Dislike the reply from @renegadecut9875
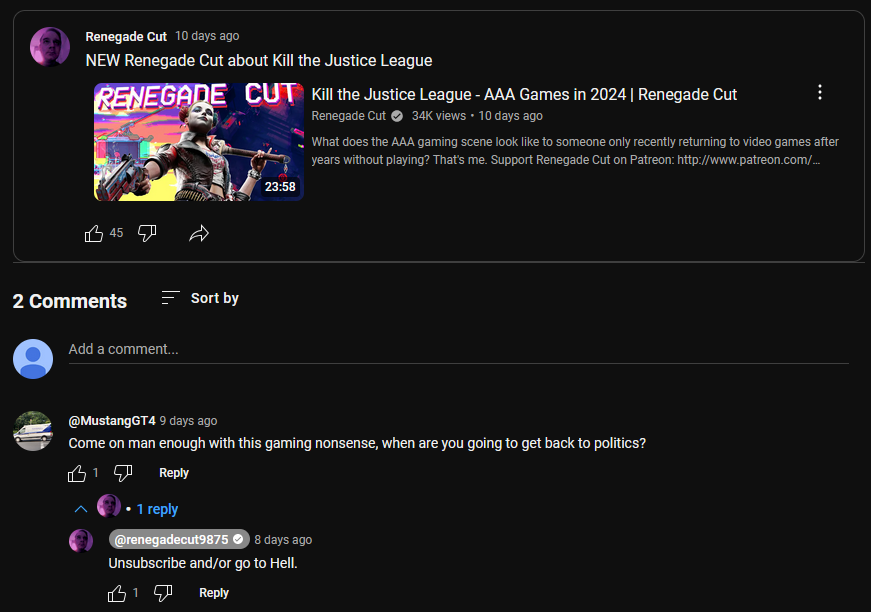Image resolution: width=871 pixels, height=612 pixels. click(163, 594)
